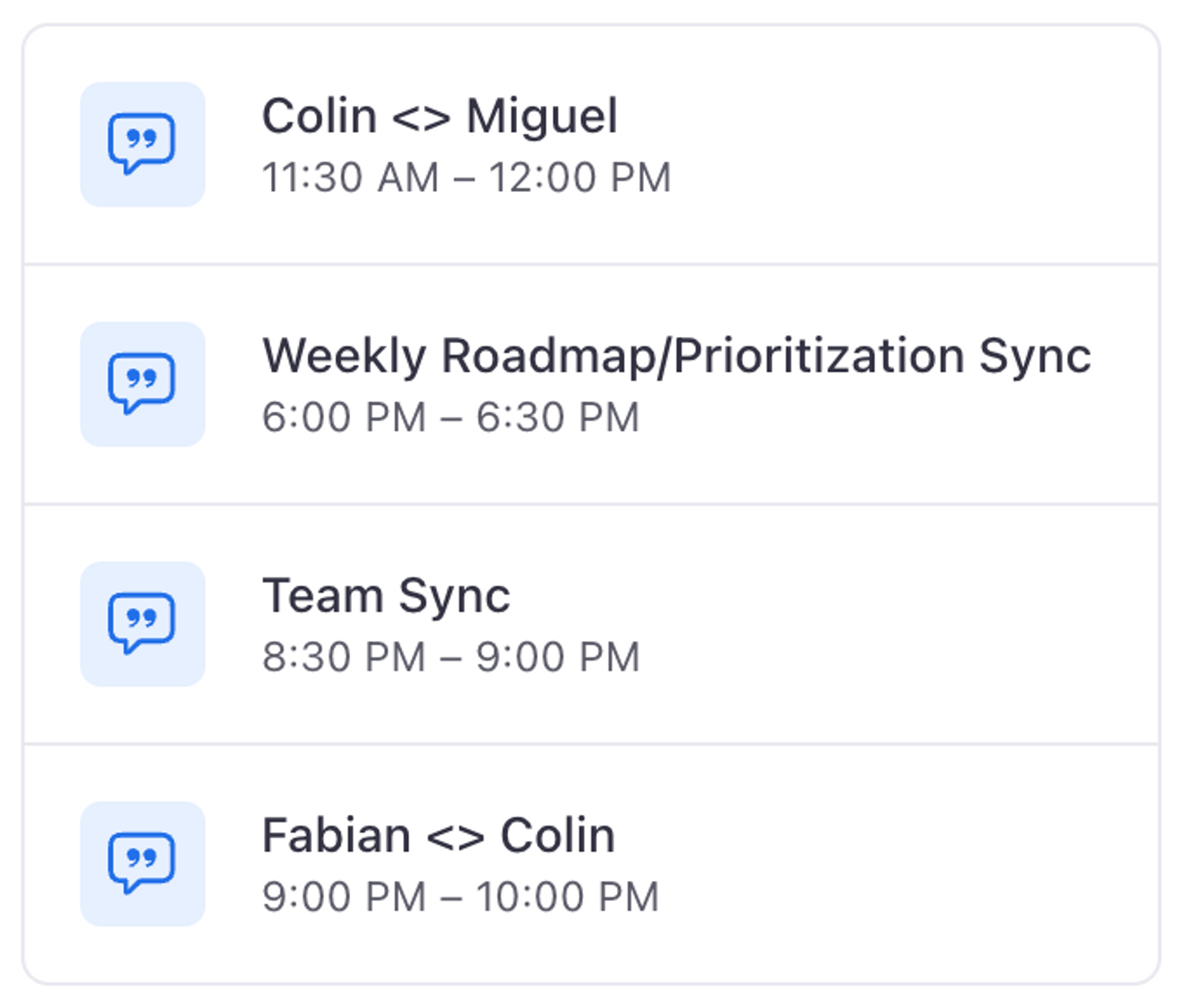Open the Fabian <> Colin meeting title
Screen dimensions: 1182x1008
coord(438,836)
